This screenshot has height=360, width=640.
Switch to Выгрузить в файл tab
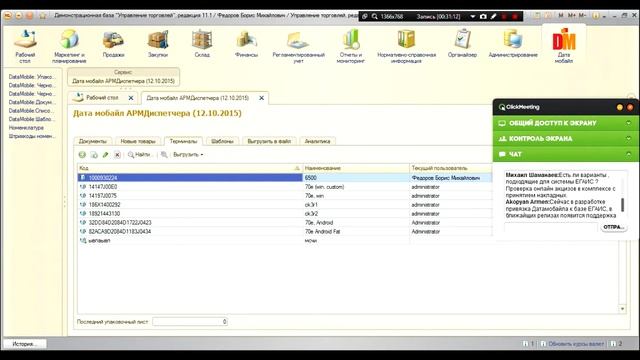coord(269,141)
